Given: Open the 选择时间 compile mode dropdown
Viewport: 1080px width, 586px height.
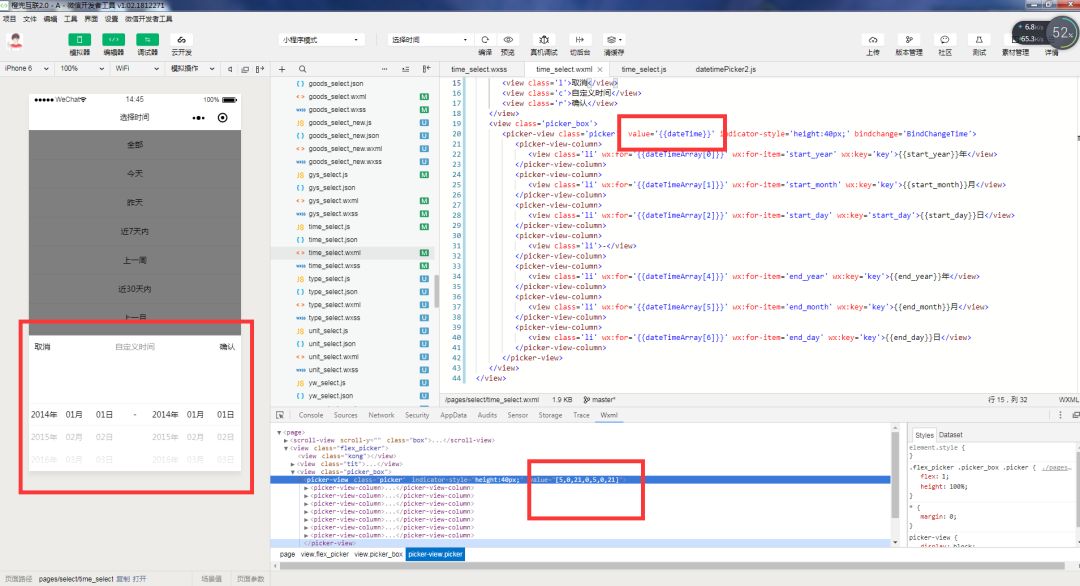Looking at the screenshot, I should (429, 40).
